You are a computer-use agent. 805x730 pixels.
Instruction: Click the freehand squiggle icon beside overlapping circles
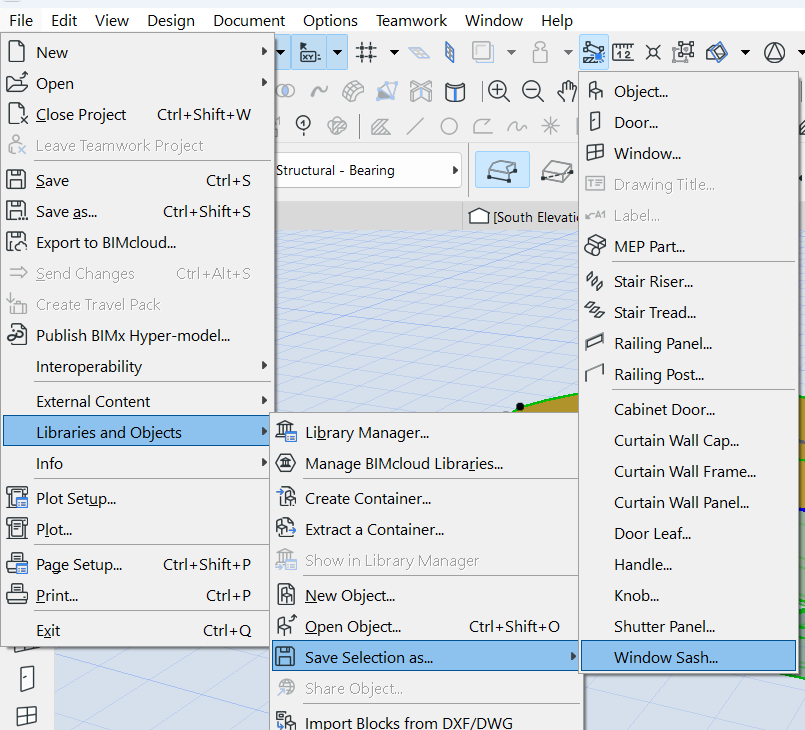pyautogui.click(x=319, y=92)
